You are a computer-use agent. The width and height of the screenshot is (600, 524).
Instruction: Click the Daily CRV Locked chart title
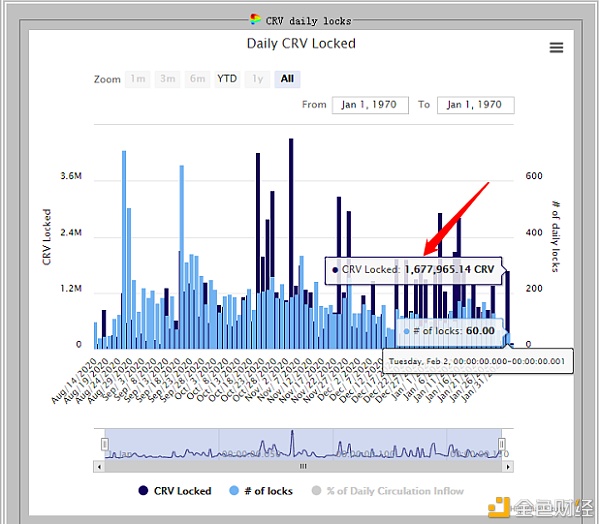coord(301,44)
